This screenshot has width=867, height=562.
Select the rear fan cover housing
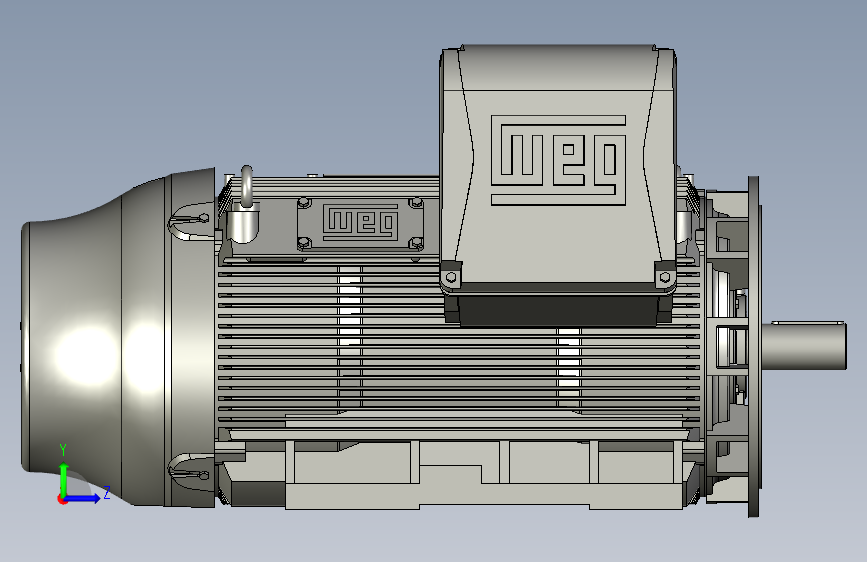click(118, 337)
